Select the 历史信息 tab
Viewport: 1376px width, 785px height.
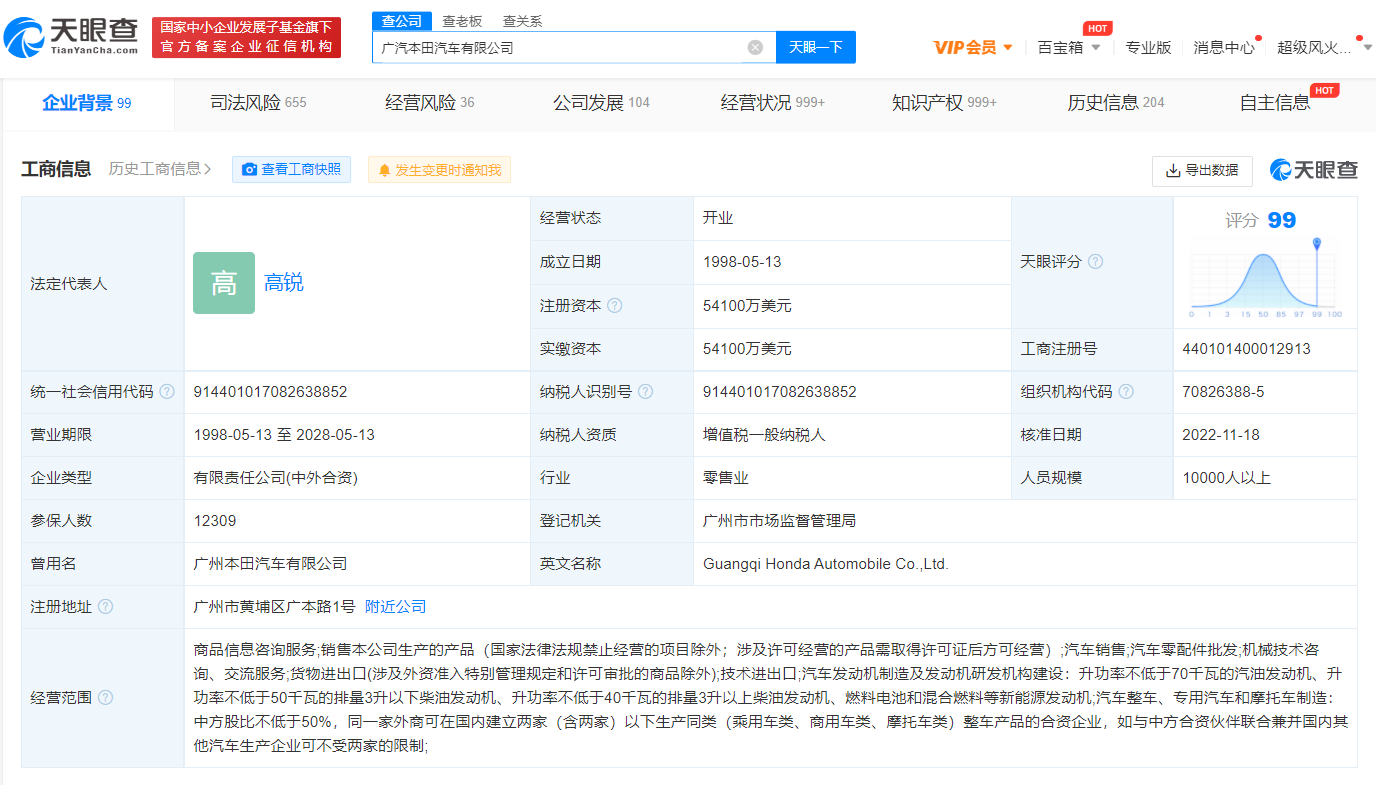[1116, 103]
